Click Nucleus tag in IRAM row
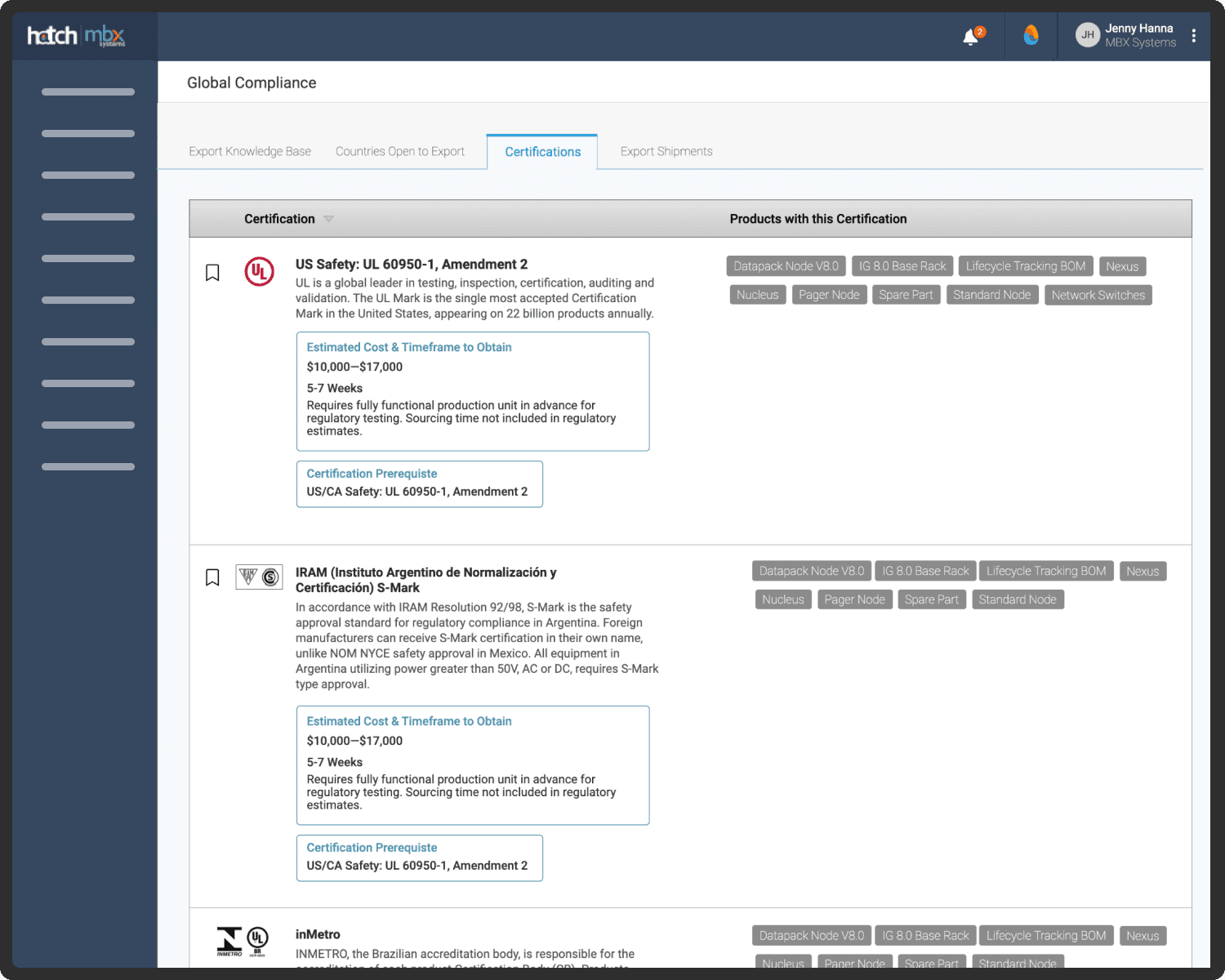Image resolution: width=1225 pixels, height=980 pixels. pyautogui.click(x=783, y=599)
